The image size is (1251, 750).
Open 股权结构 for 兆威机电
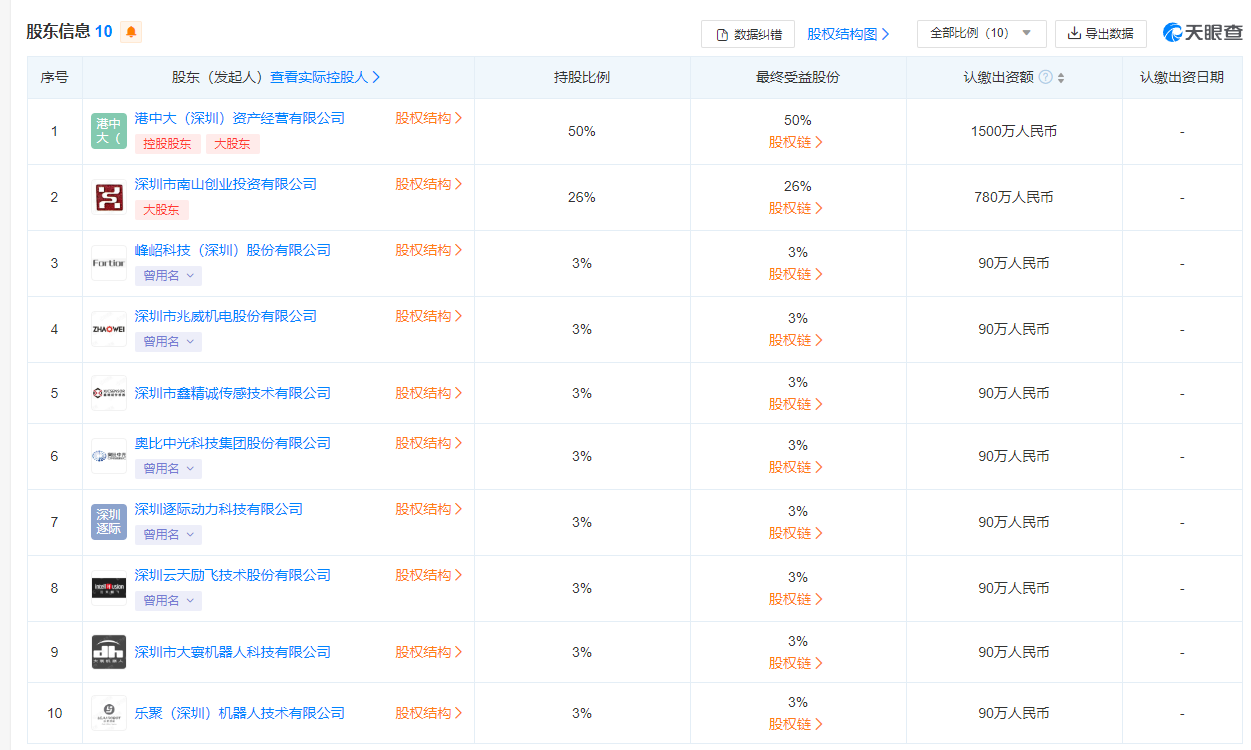(429, 316)
